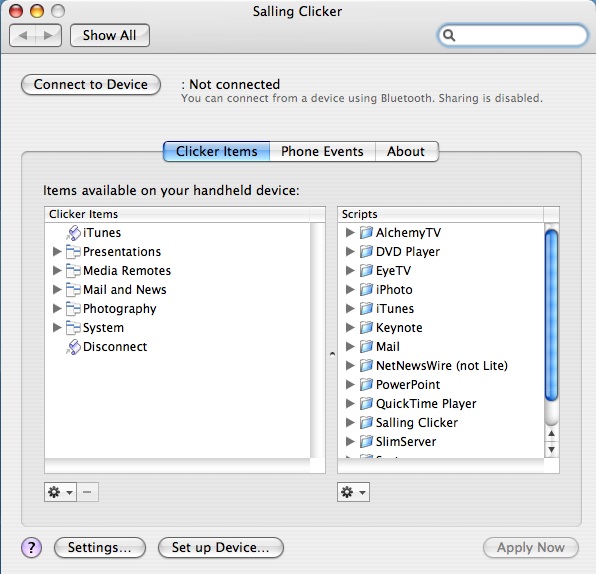The height and width of the screenshot is (574, 596).
Task: Click the minus remove item button
Action: pyautogui.click(x=87, y=492)
